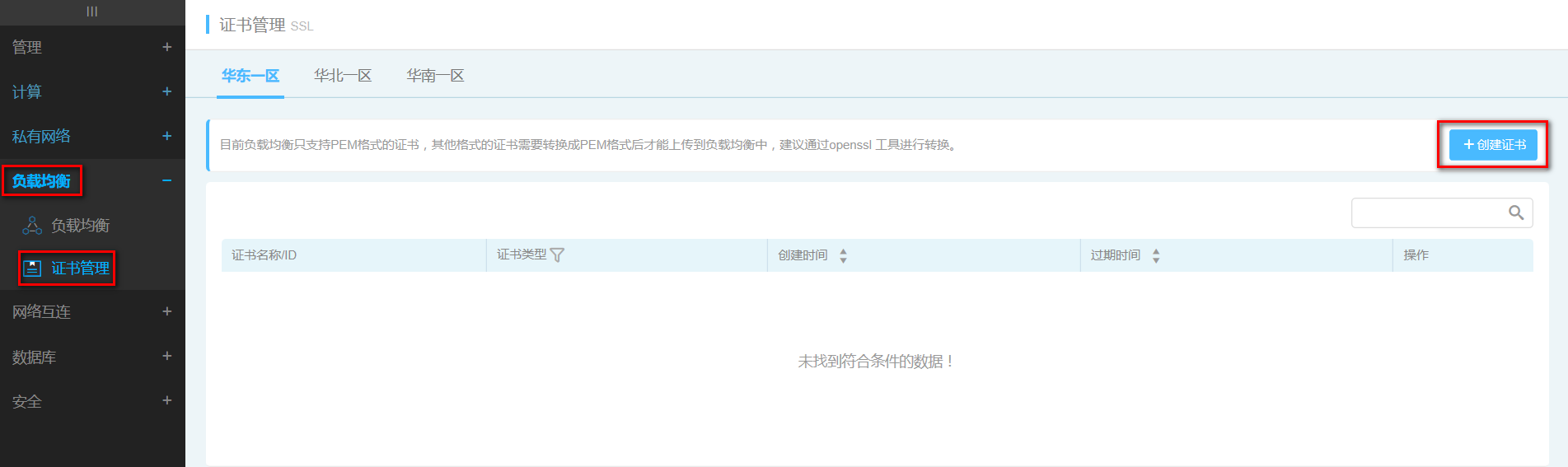
Task: Collapse sidebar using the three-bar handle
Action: pyautogui.click(x=92, y=12)
